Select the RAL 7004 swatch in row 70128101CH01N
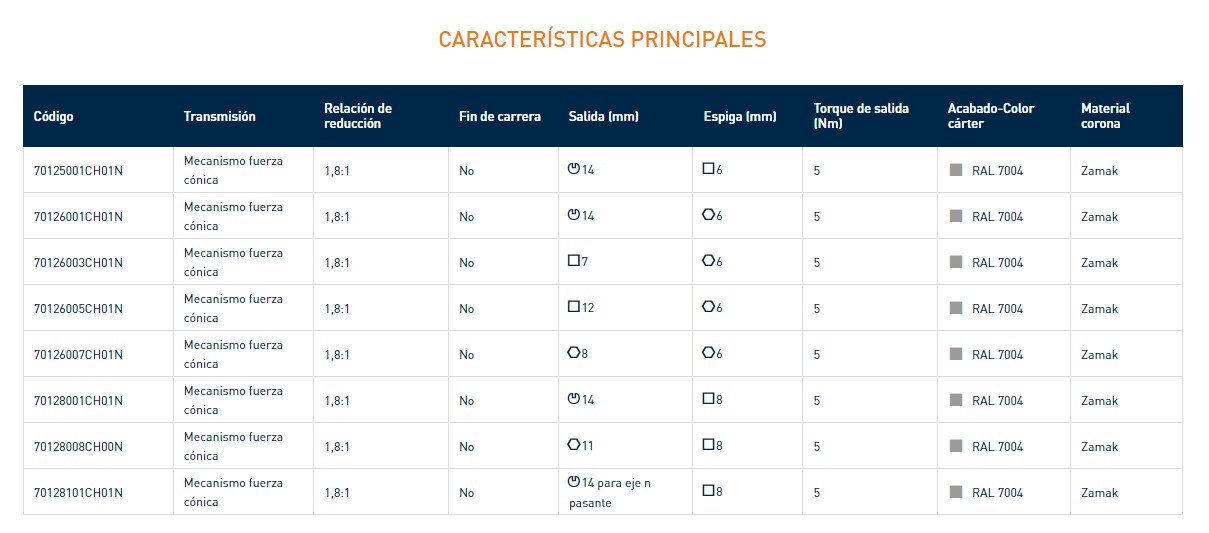Image resolution: width=1209 pixels, height=533 pixels. pyautogui.click(x=955, y=492)
